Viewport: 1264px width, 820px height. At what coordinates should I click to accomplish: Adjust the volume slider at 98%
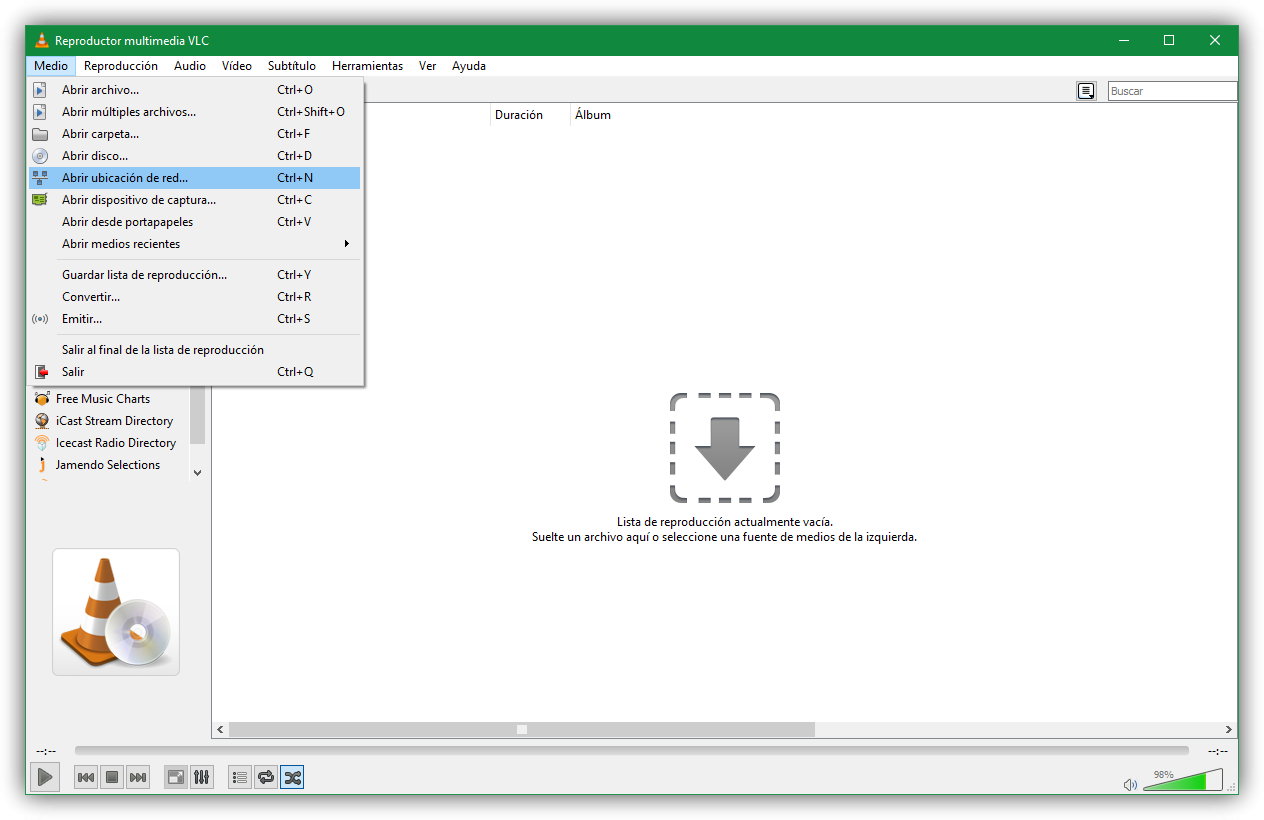[1183, 780]
